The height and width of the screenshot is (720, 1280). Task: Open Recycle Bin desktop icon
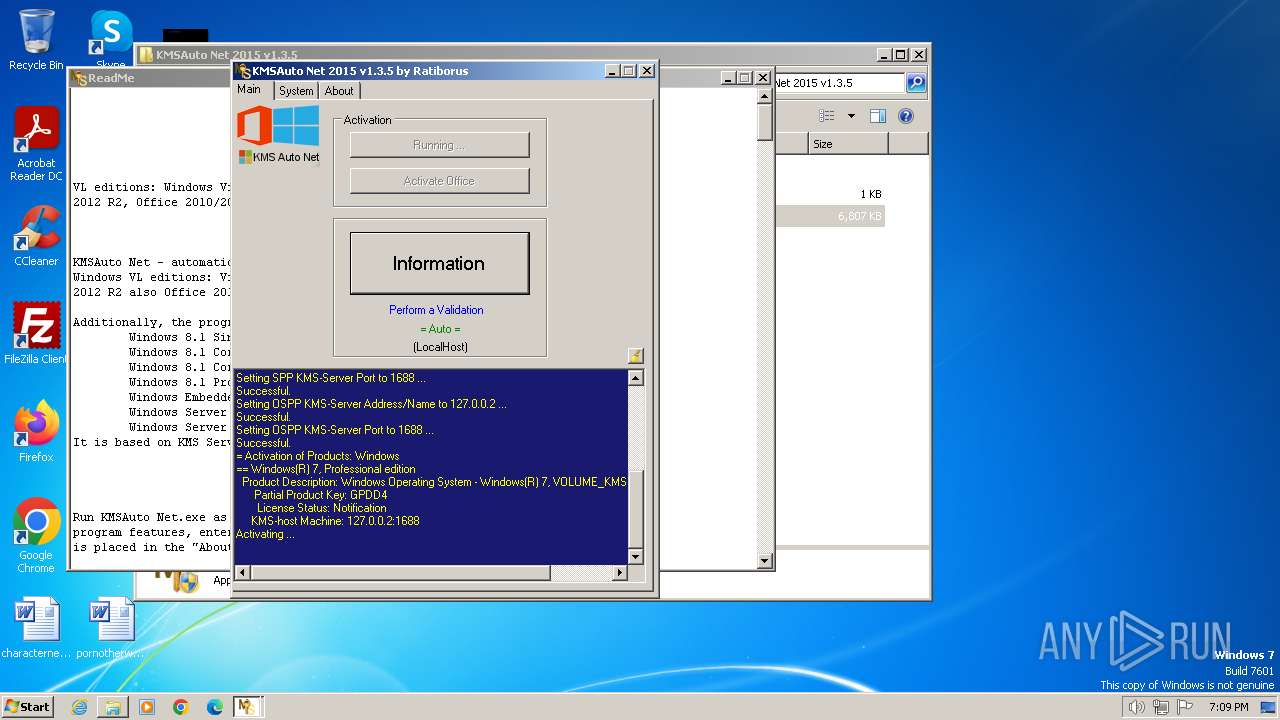pyautogui.click(x=36, y=41)
